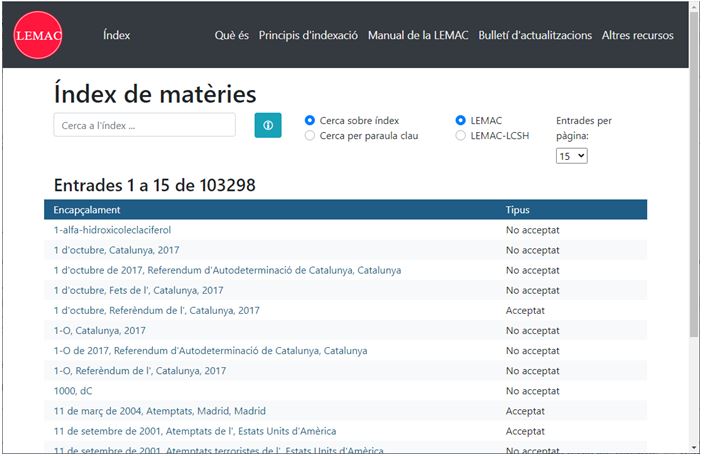Open 1 d'octubre, Referèndum de l' entry
This screenshot has width=704, height=457.
156,310
